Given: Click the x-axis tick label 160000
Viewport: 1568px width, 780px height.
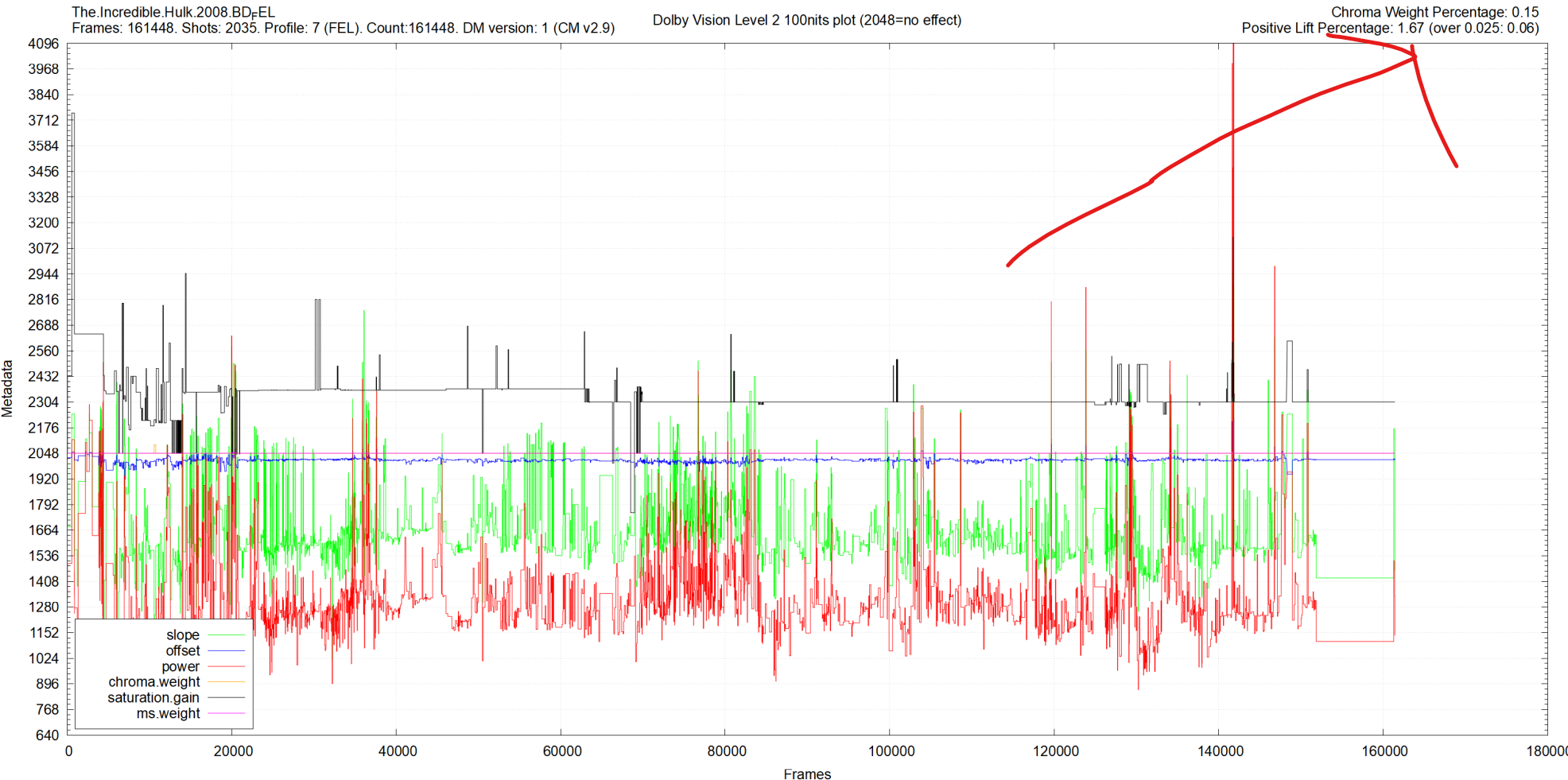Looking at the screenshot, I should (1384, 751).
